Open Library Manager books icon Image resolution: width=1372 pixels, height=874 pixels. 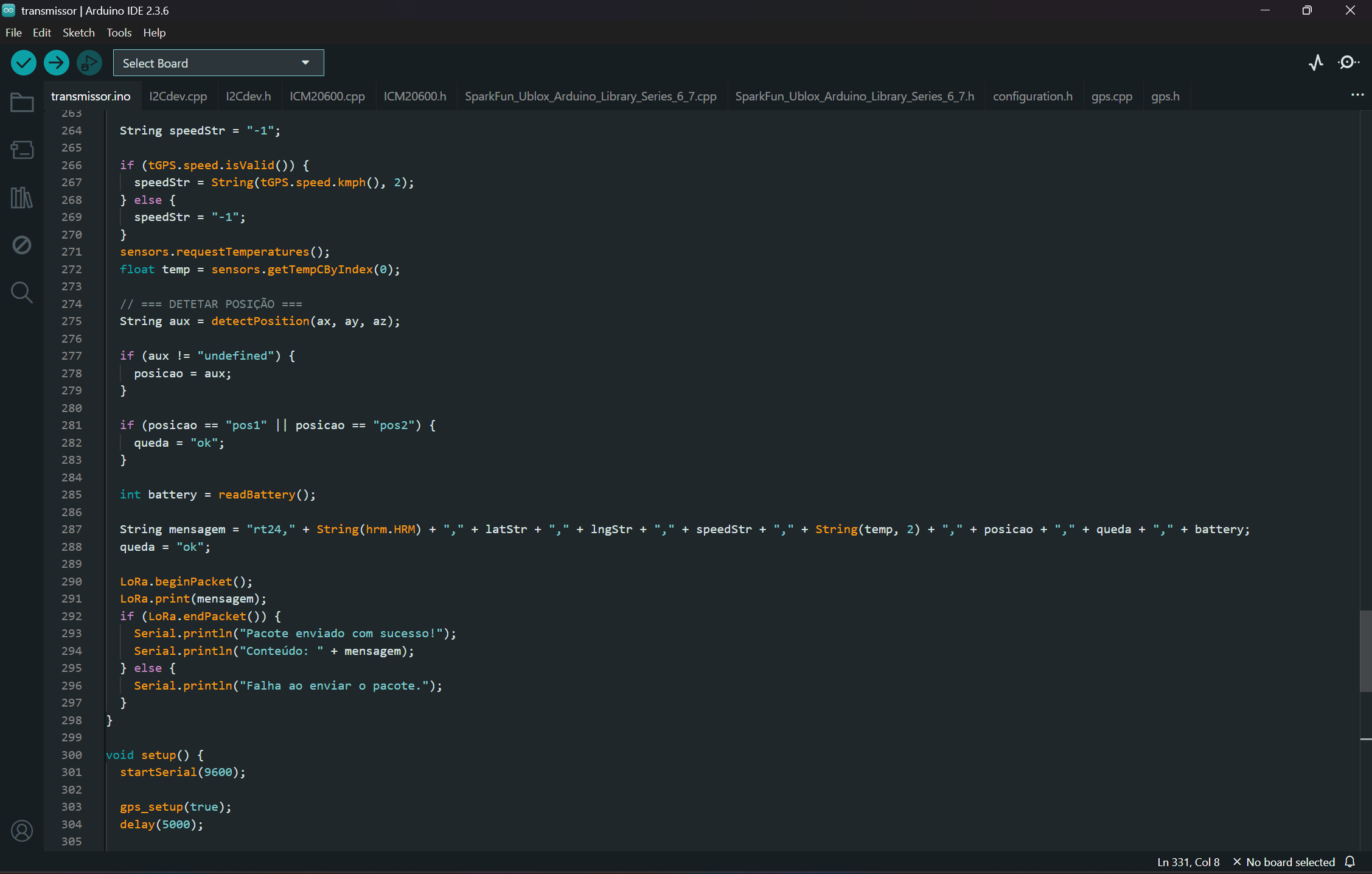(22, 197)
